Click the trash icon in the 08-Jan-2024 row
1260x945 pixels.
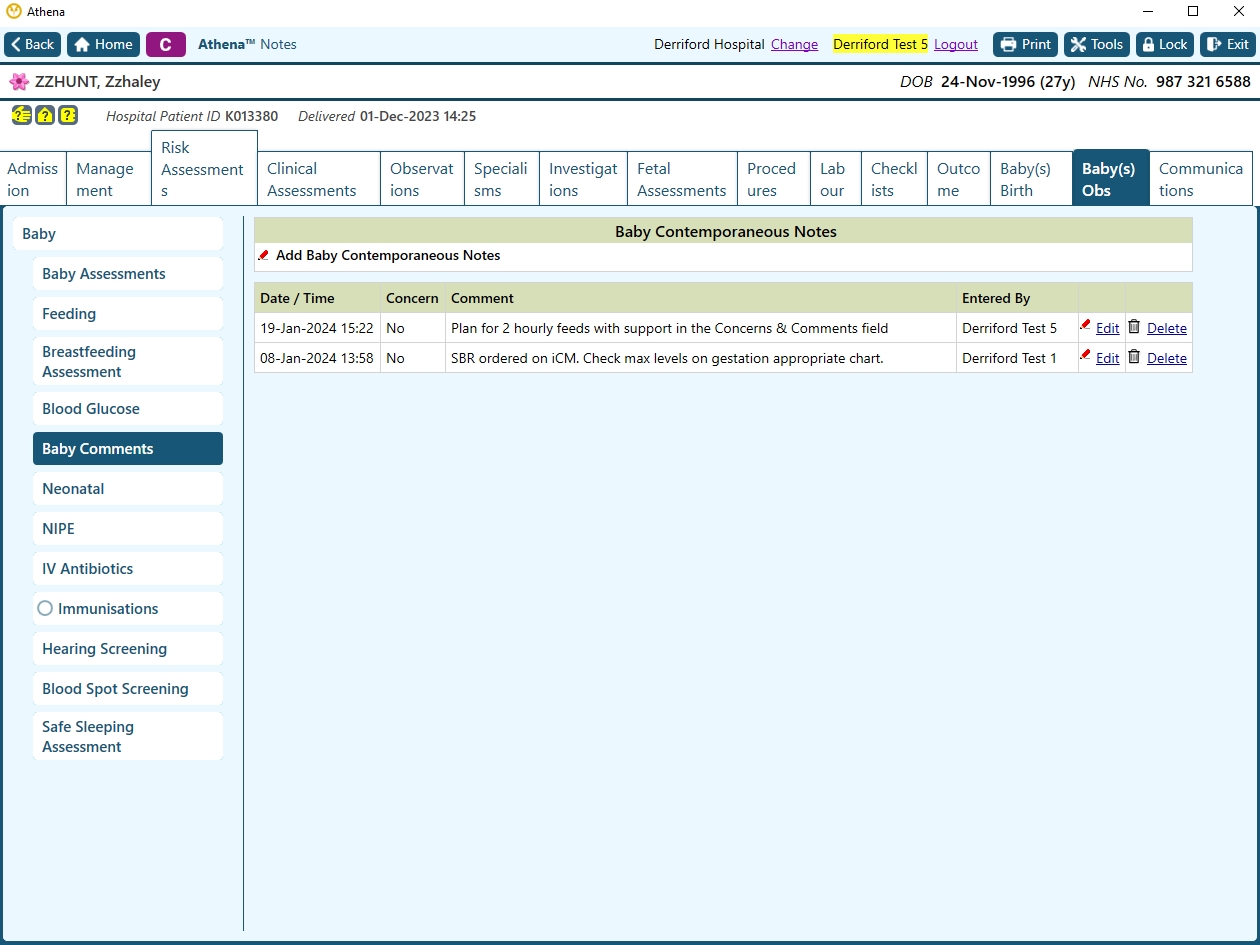pos(1134,356)
